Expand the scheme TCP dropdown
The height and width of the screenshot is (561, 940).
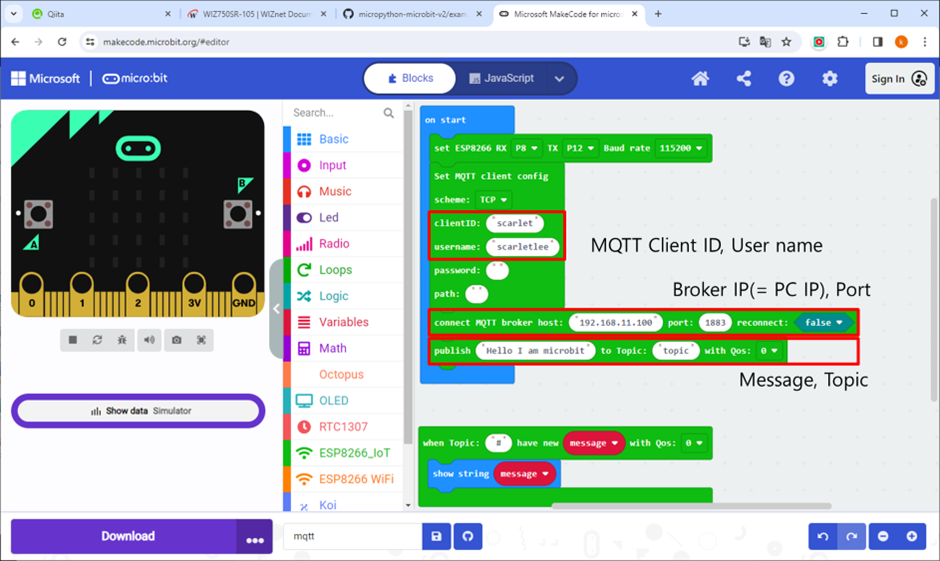coord(494,200)
